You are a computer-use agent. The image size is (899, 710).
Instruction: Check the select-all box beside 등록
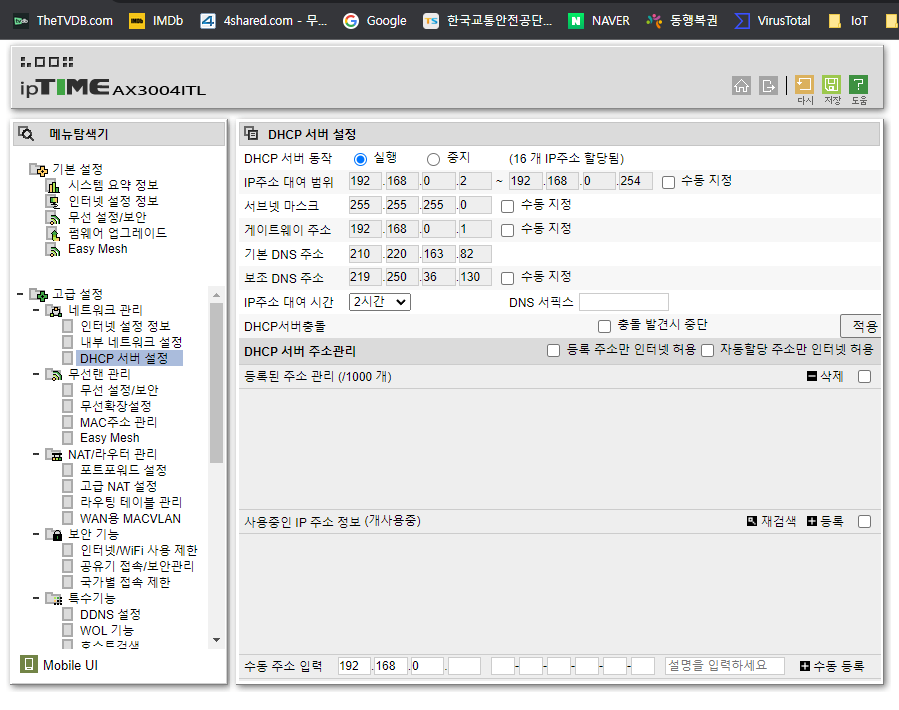pyautogui.click(x=865, y=521)
